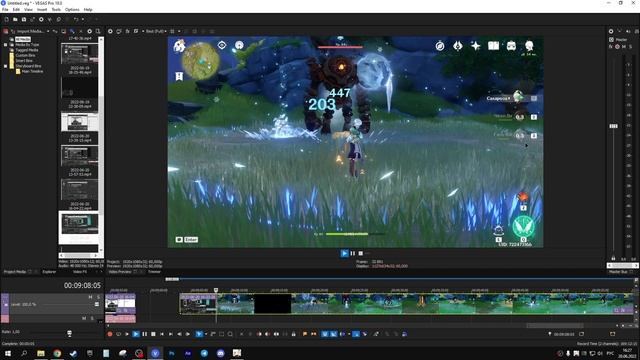Click the timeline cursor timecode 00:09:08:05
Viewport: 640px width, 360px height.
(x=82, y=285)
